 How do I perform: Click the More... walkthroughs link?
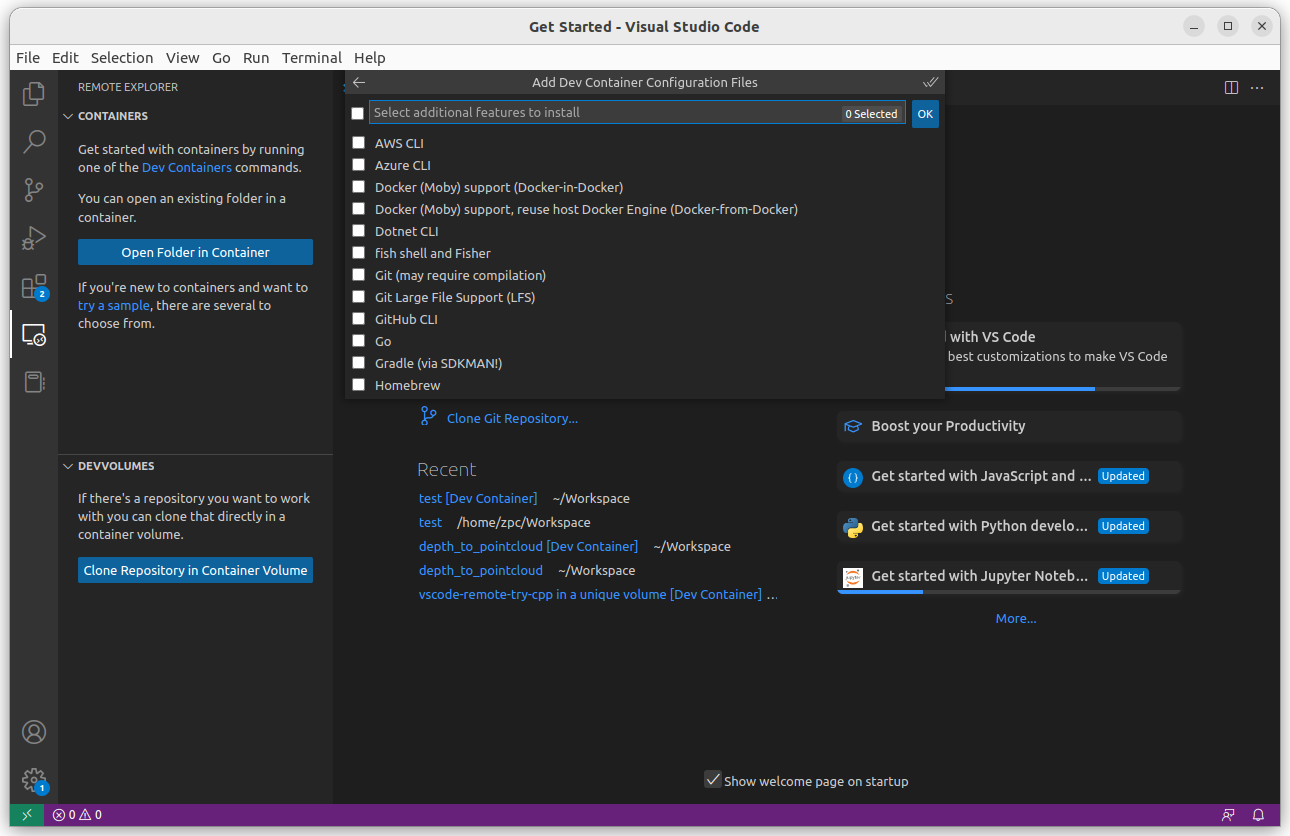point(1016,618)
